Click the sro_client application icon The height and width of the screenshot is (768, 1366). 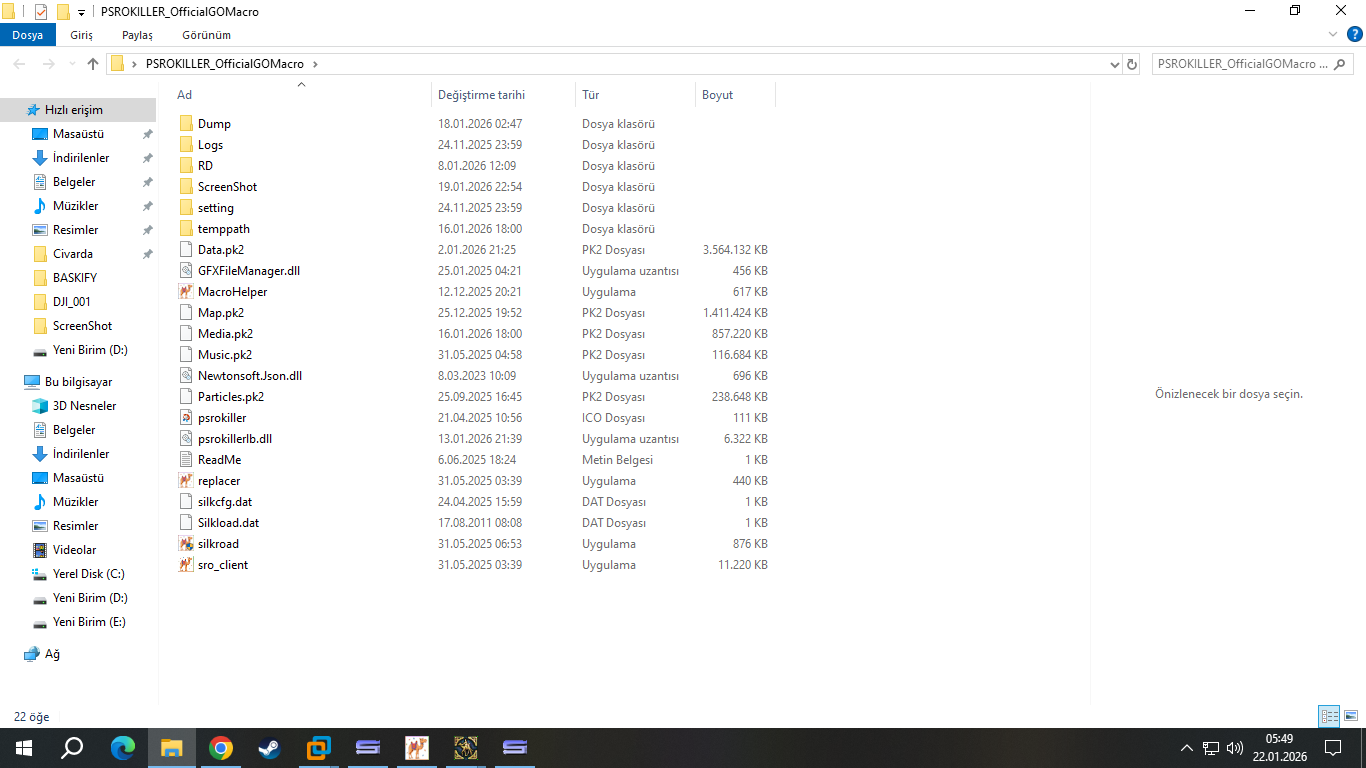click(x=186, y=565)
